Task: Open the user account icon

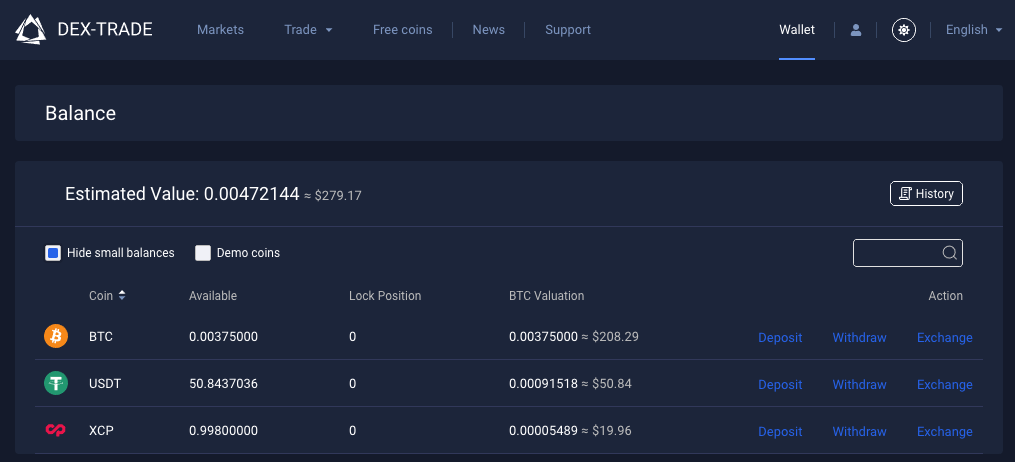Action: click(856, 30)
